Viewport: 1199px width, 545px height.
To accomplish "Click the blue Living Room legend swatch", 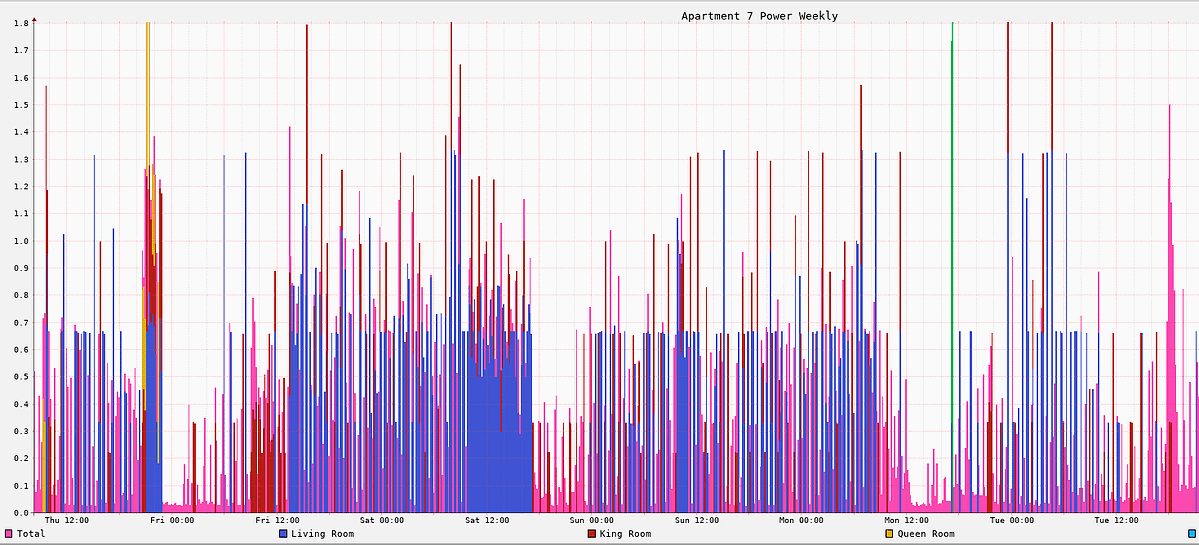I will click(283, 534).
